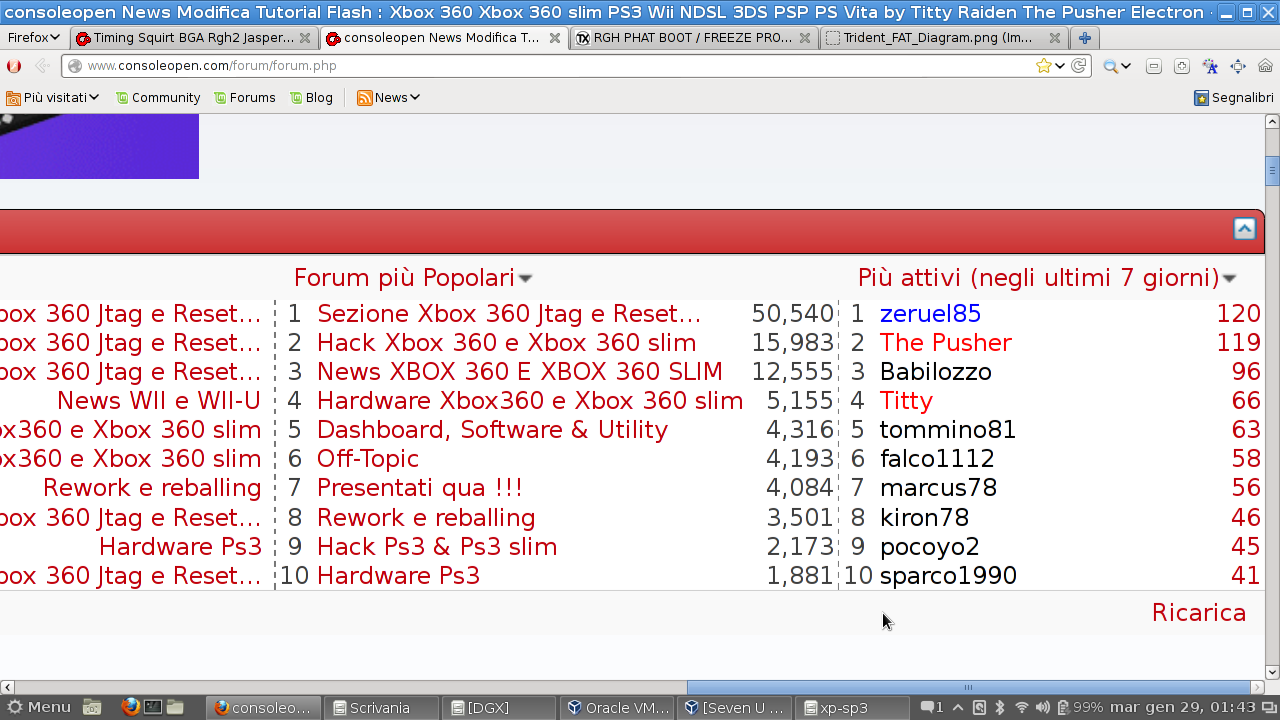This screenshot has height=720, width=1280.
Task: Open the Più visitati bookmarks dropdown
Action: (x=53, y=98)
